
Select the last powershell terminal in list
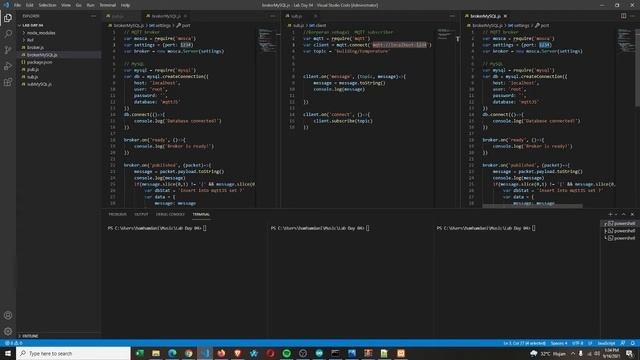coord(620,238)
